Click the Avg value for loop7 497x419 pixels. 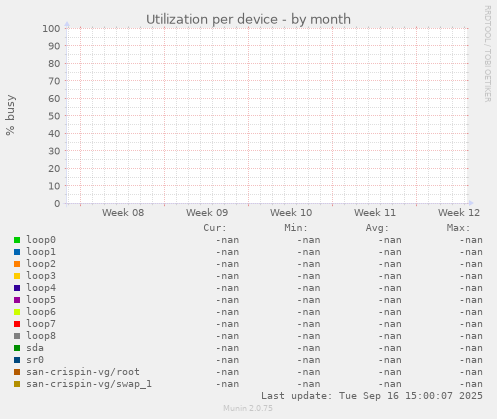click(x=390, y=324)
